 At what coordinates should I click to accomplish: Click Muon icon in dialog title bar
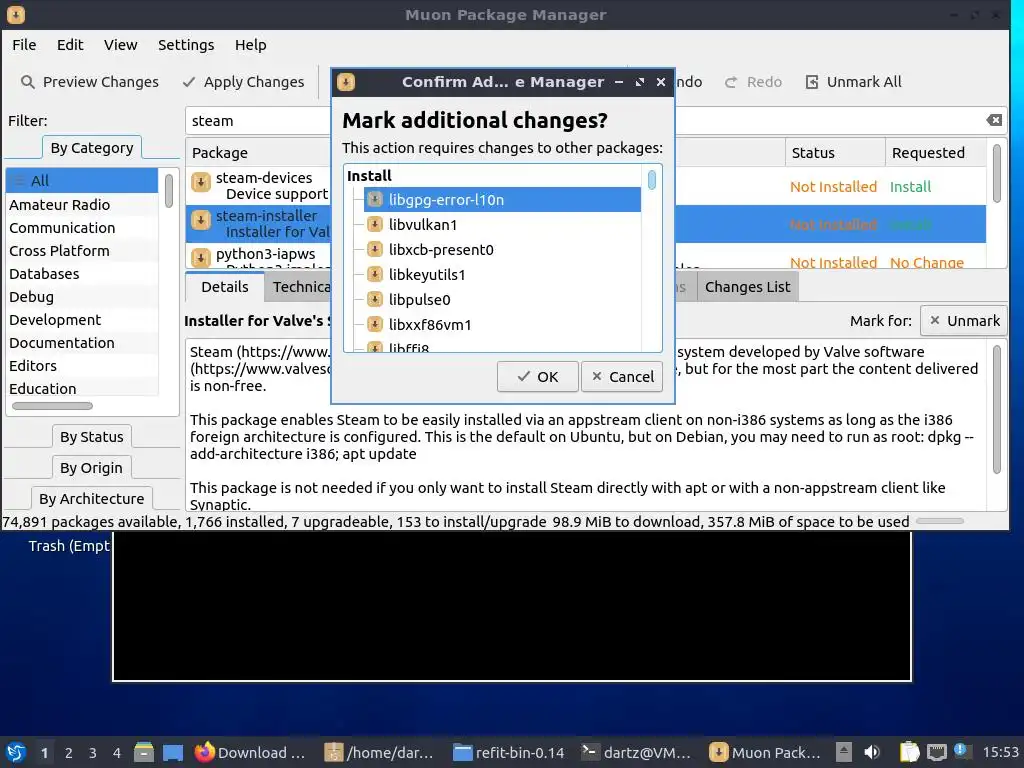(345, 82)
